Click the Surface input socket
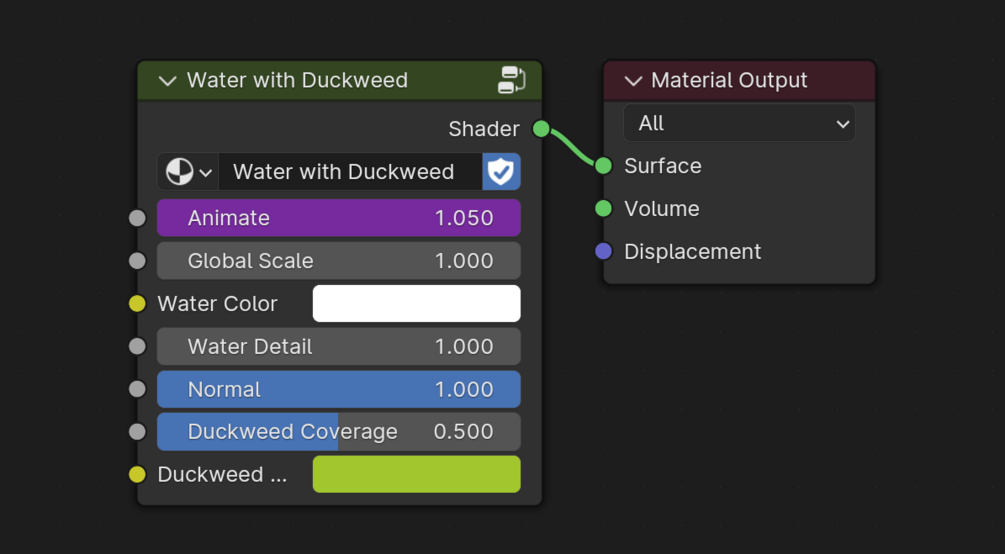Viewport: 1005px width, 554px height. click(x=603, y=166)
